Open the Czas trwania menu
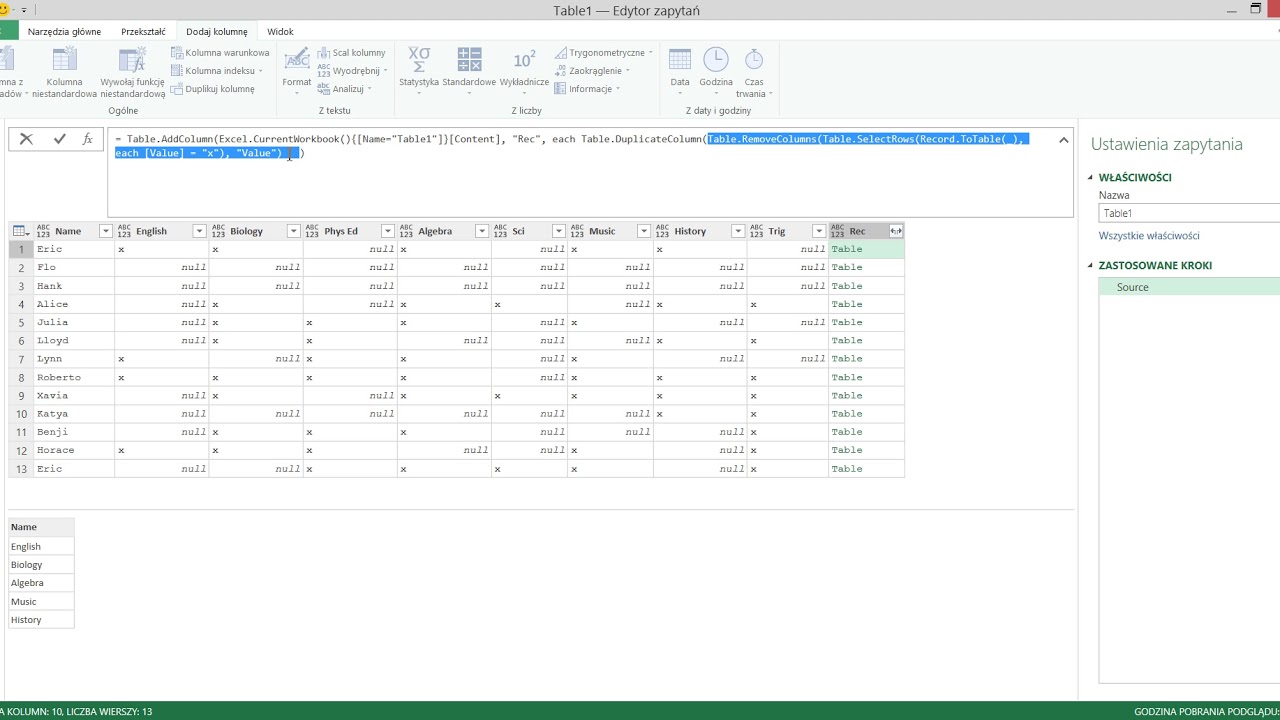Viewport: 1280px width, 720px height. pos(754,73)
